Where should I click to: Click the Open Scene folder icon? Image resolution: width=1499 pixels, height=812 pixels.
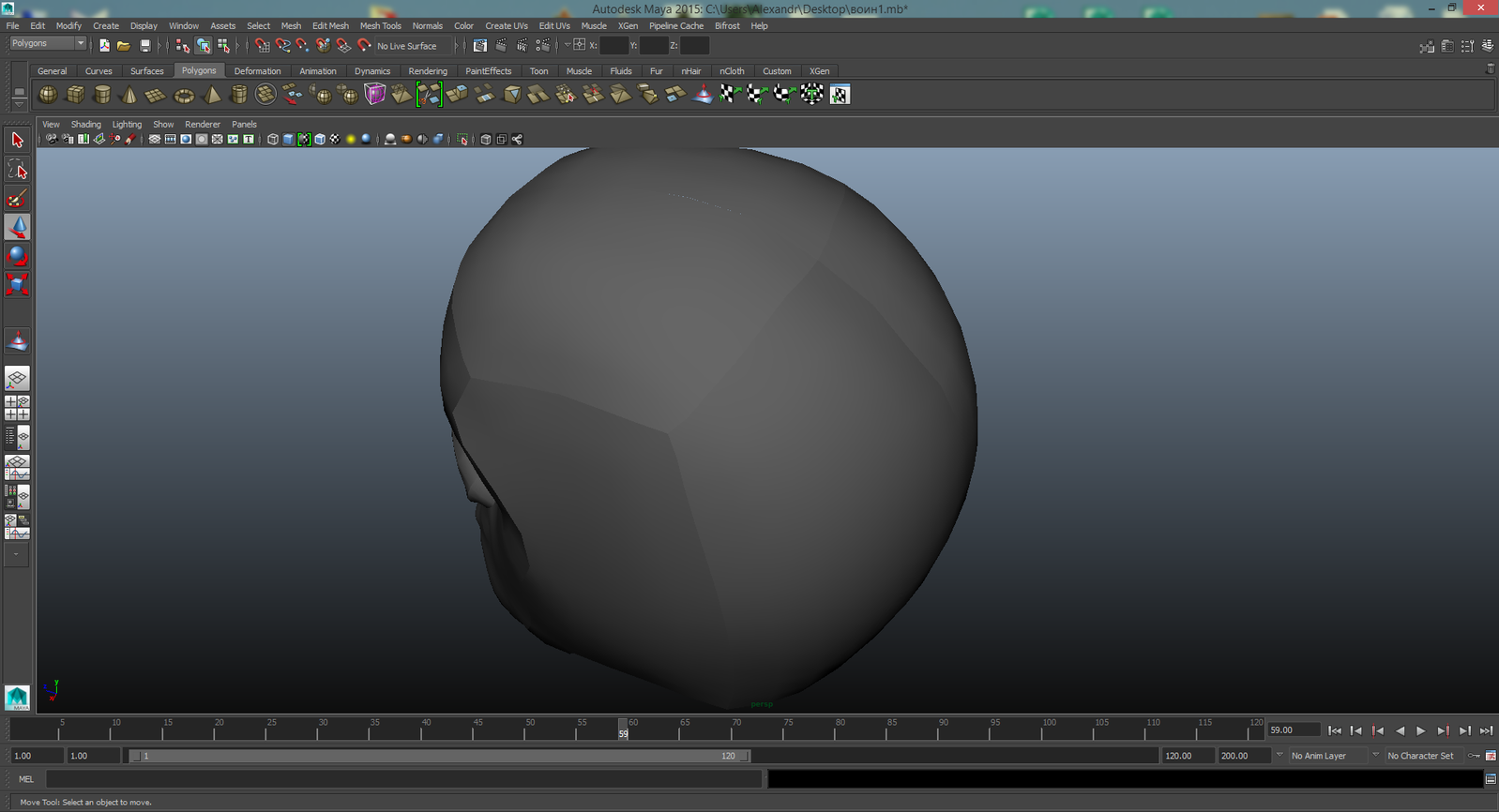point(124,45)
